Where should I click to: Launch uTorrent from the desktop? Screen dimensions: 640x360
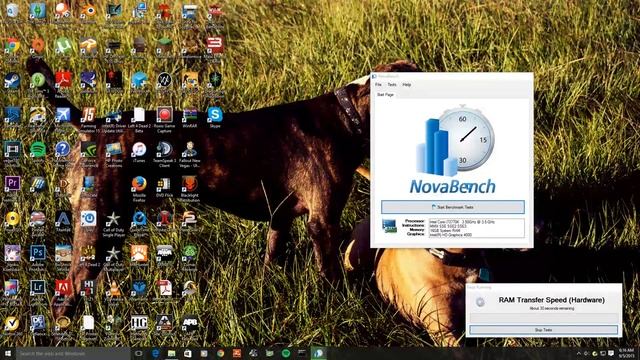63,46
